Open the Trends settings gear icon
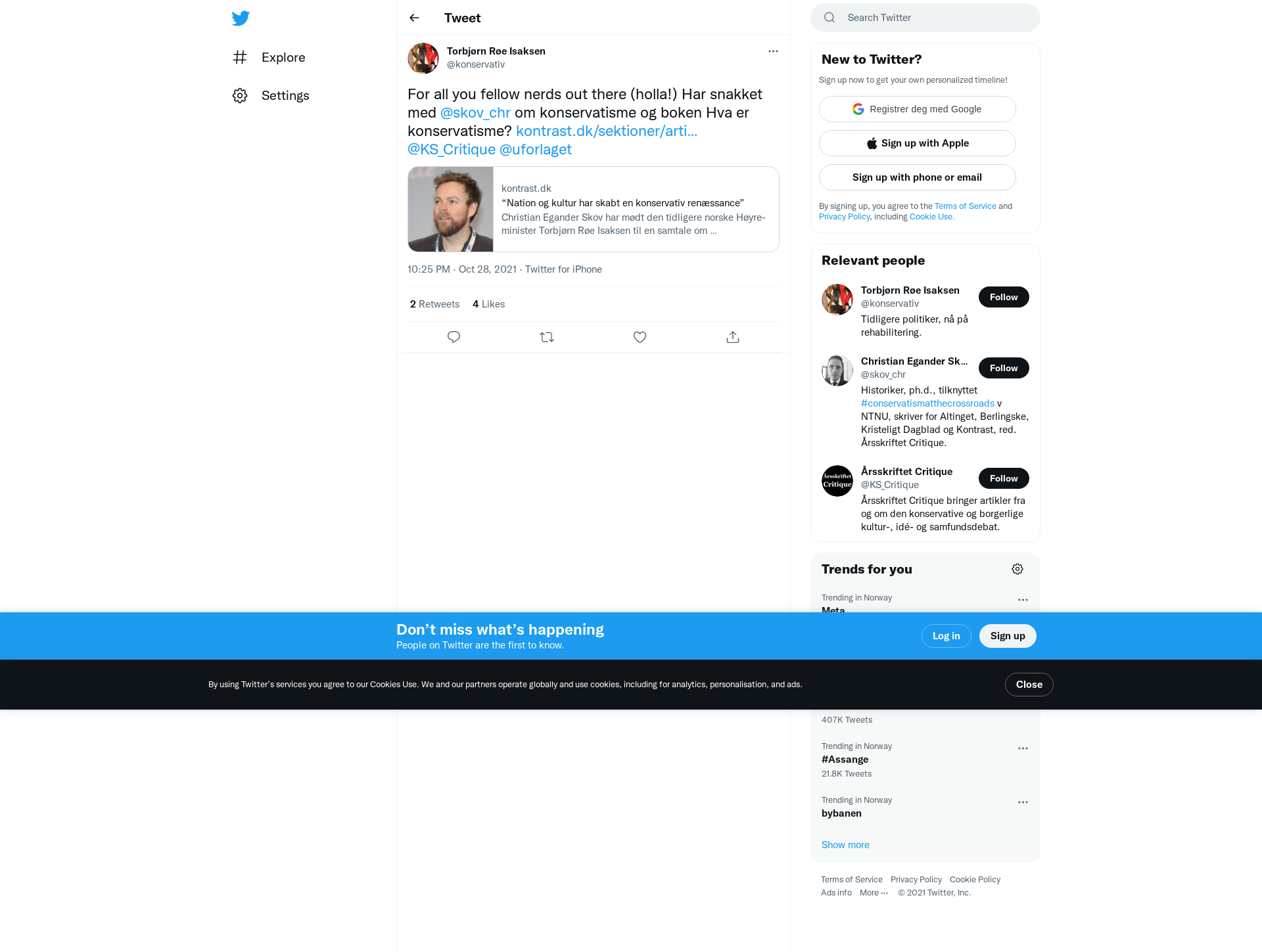1262x952 pixels. tap(1017, 569)
